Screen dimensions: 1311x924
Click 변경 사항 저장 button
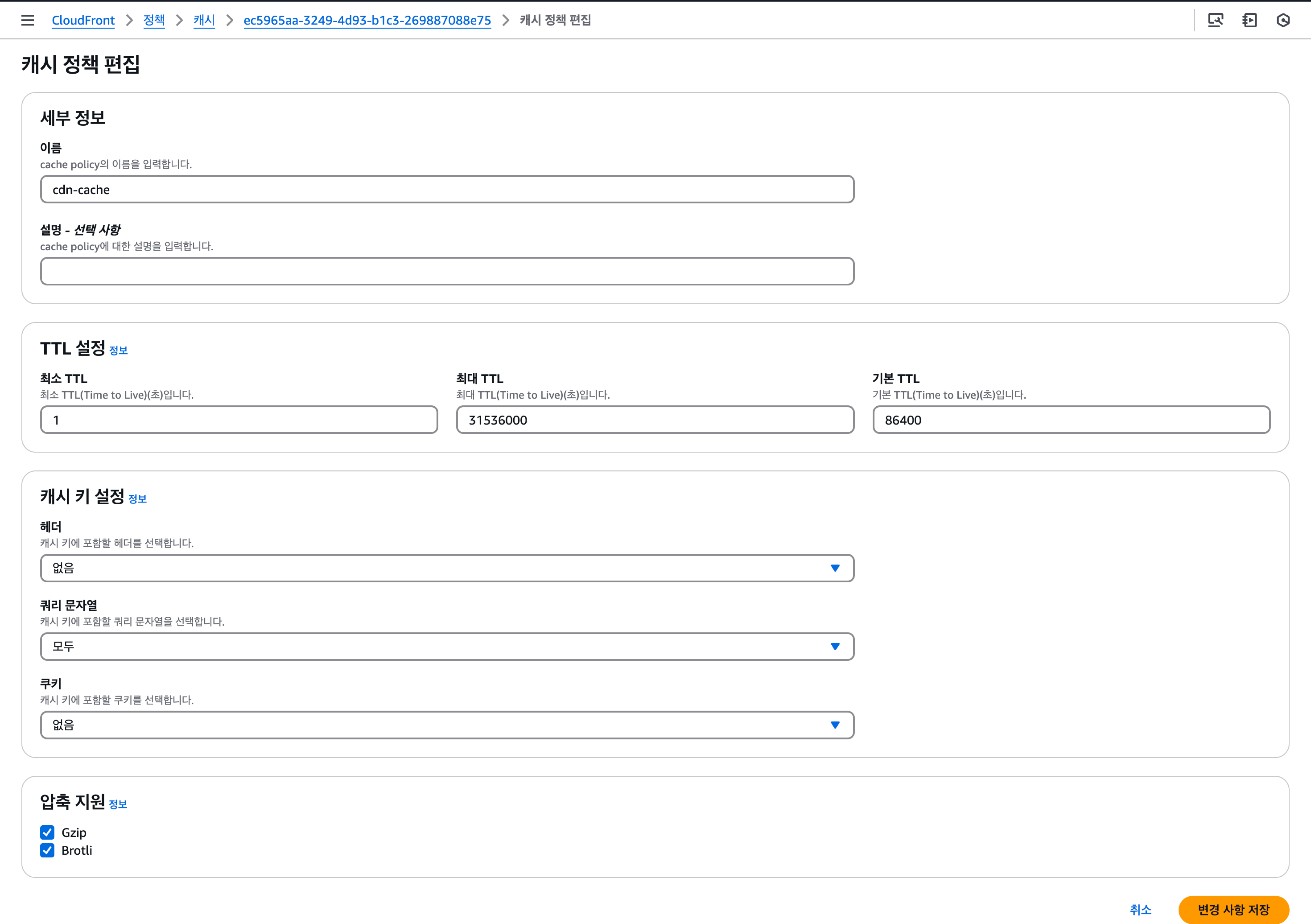click(1233, 909)
